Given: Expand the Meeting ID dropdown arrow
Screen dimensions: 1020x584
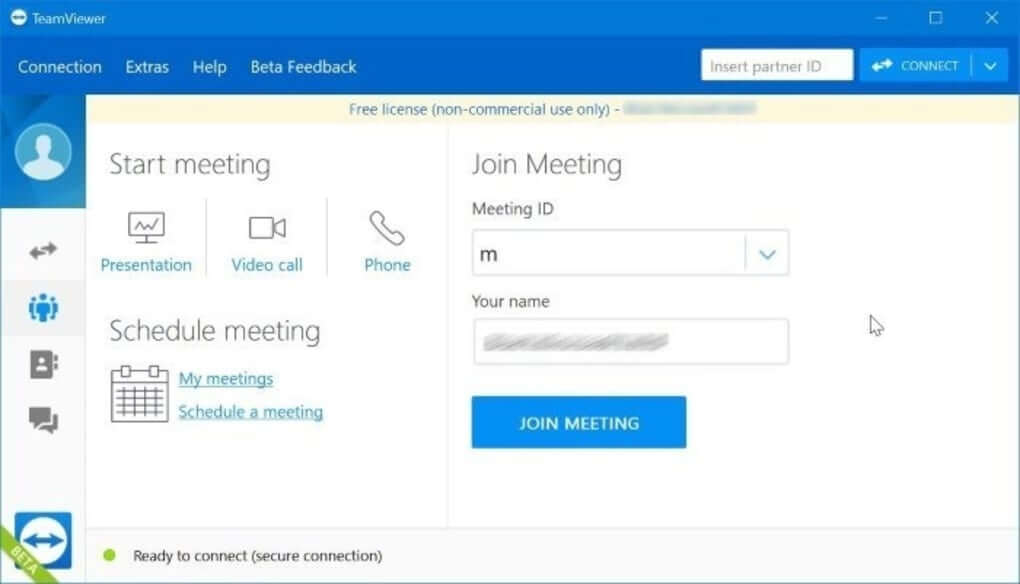Looking at the screenshot, I should coord(767,254).
